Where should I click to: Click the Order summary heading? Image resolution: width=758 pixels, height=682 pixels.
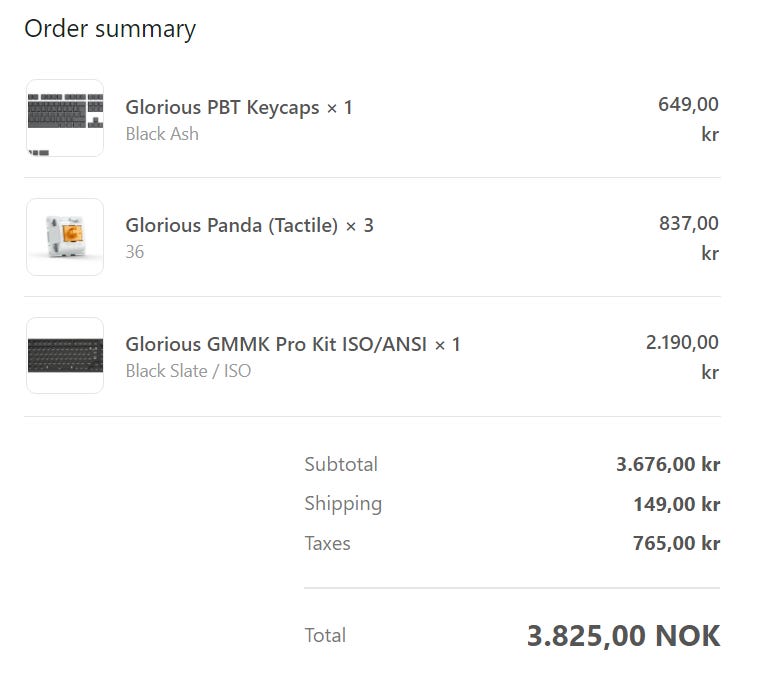(110, 29)
